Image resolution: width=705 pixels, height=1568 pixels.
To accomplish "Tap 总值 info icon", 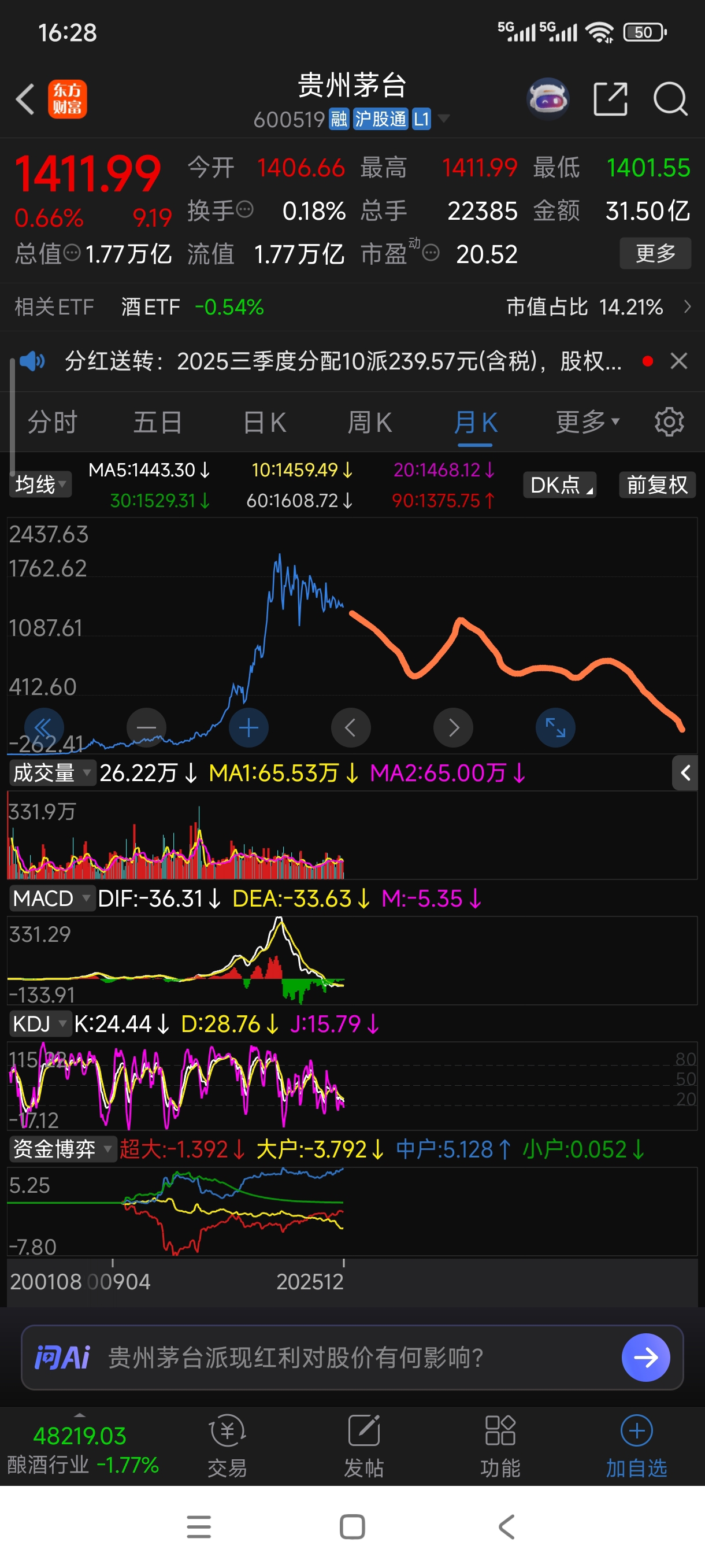I will (72, 253).
